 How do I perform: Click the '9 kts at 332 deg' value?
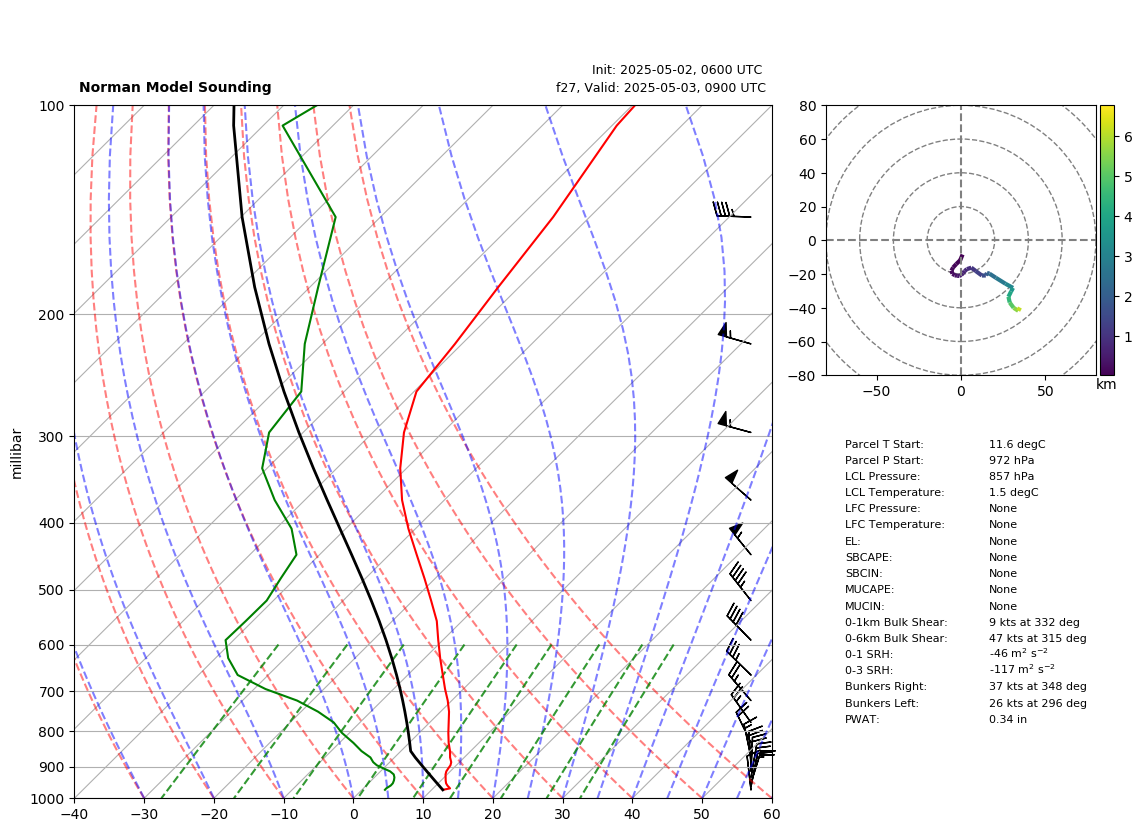[1034, 622]
